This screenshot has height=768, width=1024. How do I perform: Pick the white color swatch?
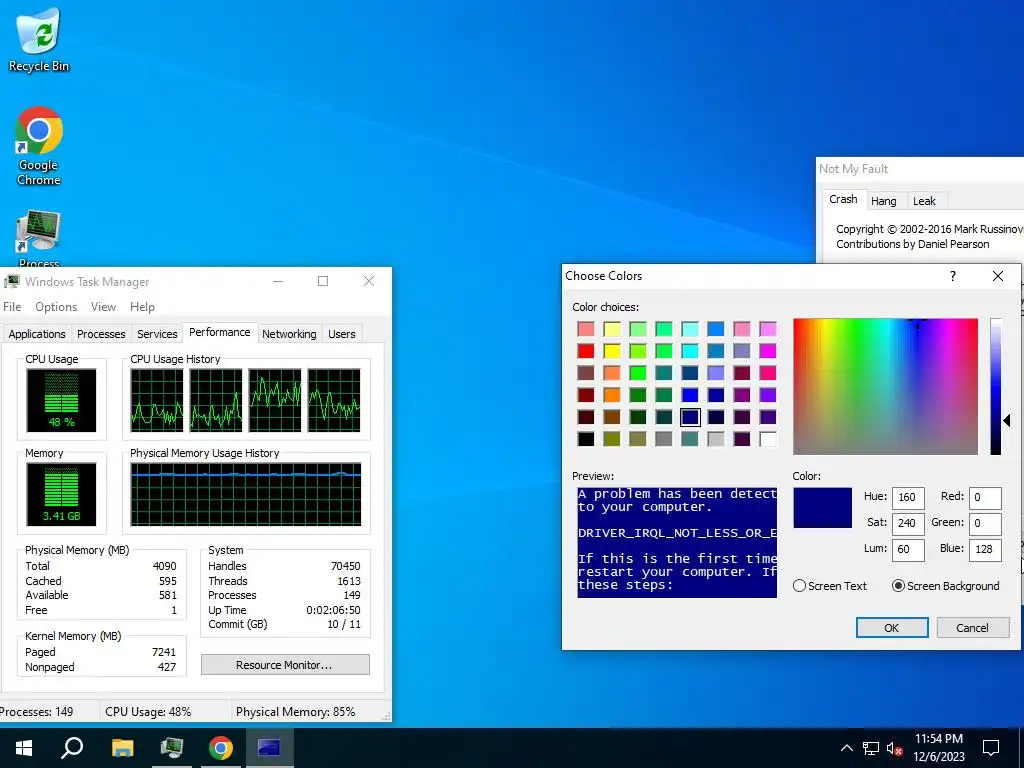click(768, 439)
